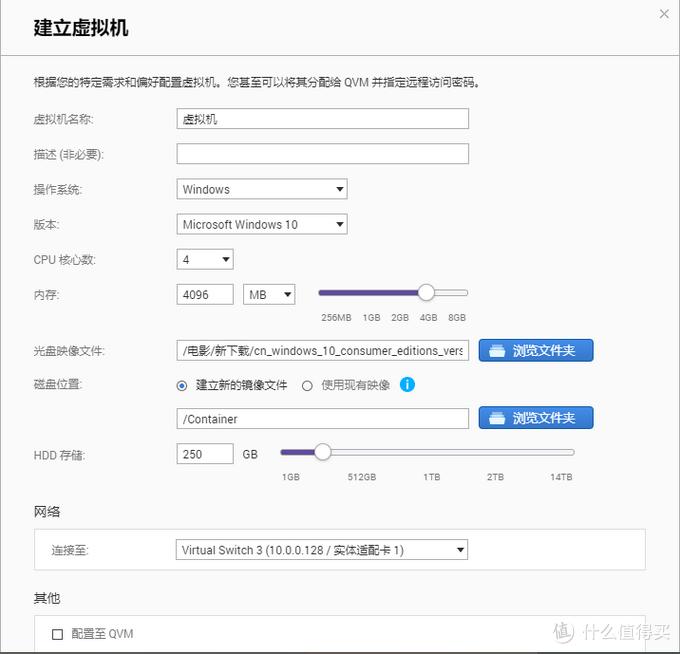Click the HDD 存储 slider handle
680x654 pixels.
tap(322, 452)
